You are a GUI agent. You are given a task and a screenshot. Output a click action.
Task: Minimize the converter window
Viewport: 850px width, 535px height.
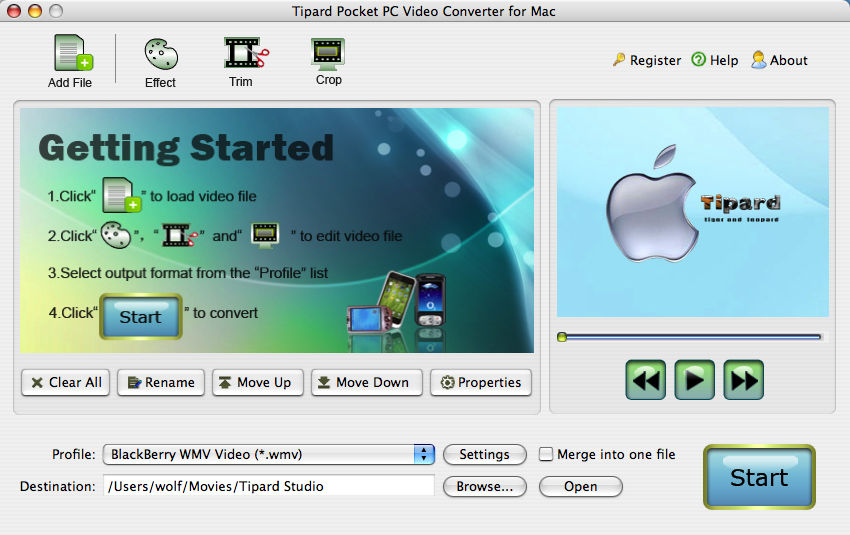[35, 11]
